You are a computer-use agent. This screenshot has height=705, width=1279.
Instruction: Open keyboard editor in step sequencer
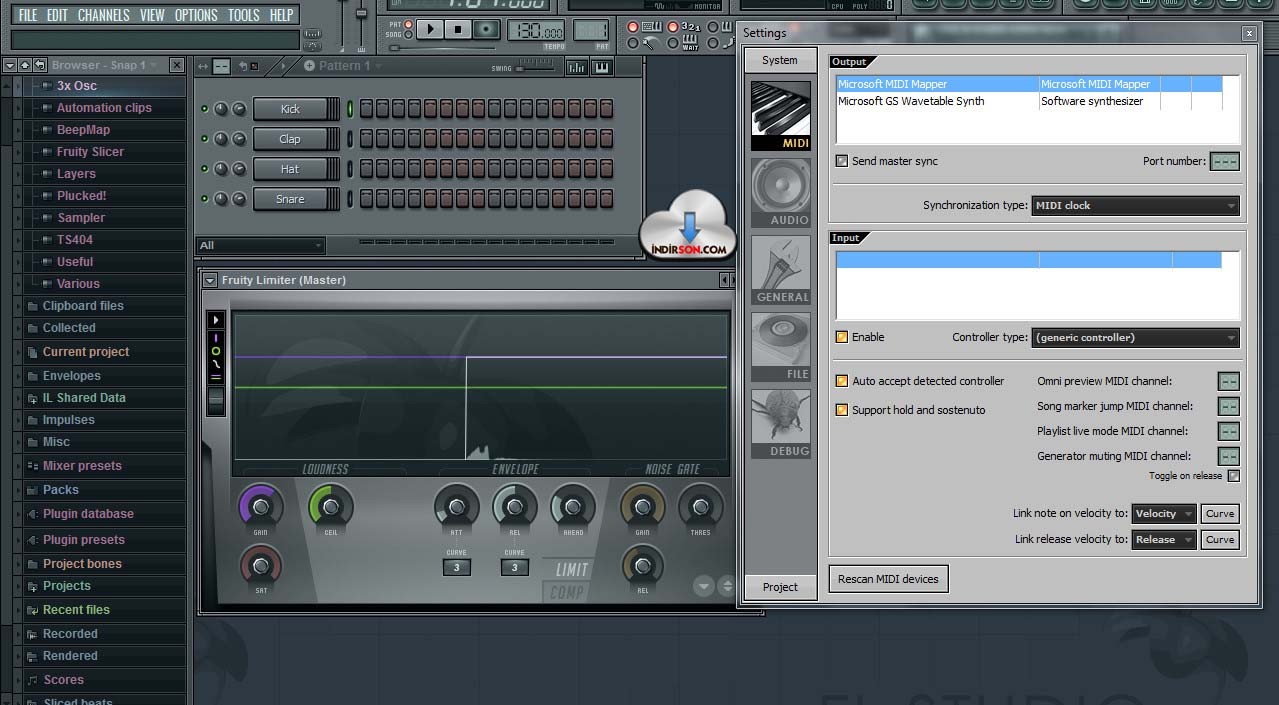coord(602,67)
